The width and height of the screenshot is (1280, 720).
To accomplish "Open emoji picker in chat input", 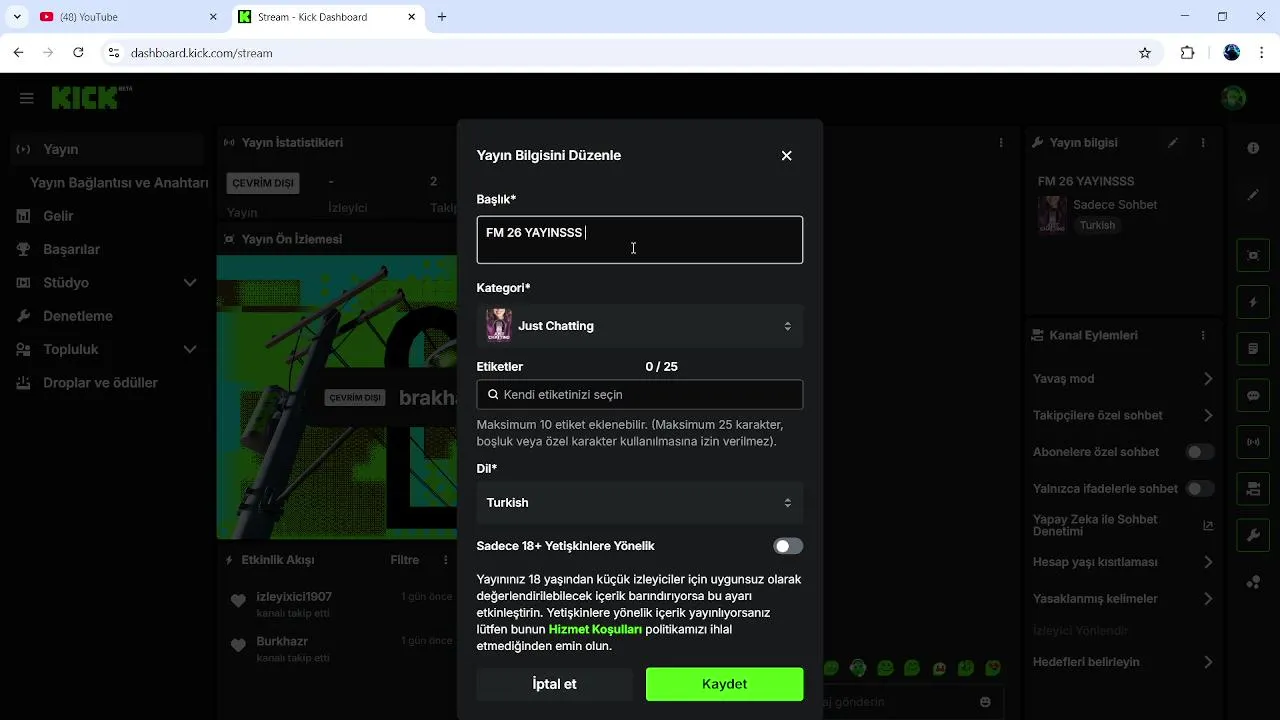I will (x=986, y=703).
